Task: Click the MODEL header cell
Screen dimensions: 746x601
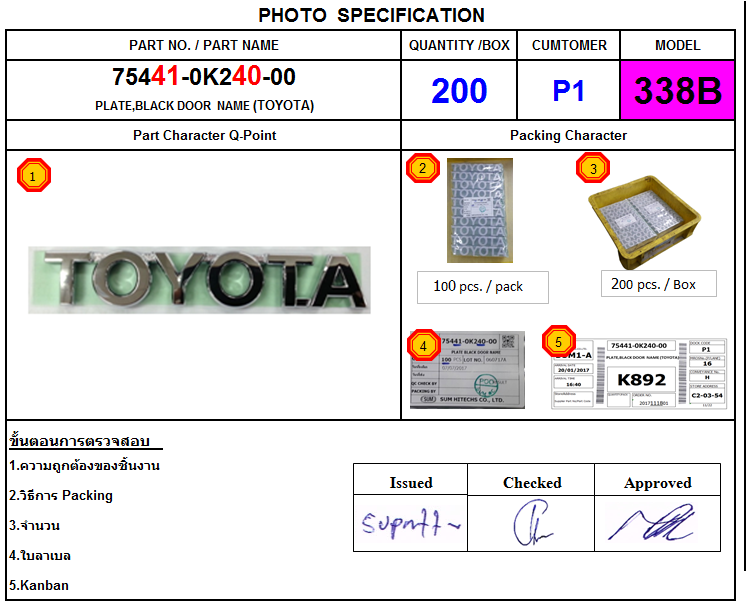Action: point(677,45)
